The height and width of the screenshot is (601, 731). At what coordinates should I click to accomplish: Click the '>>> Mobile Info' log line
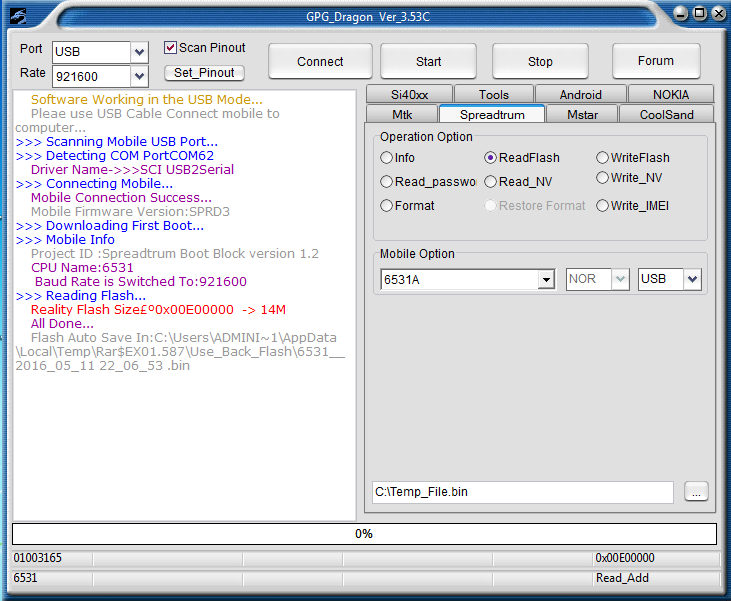[65, 240]
